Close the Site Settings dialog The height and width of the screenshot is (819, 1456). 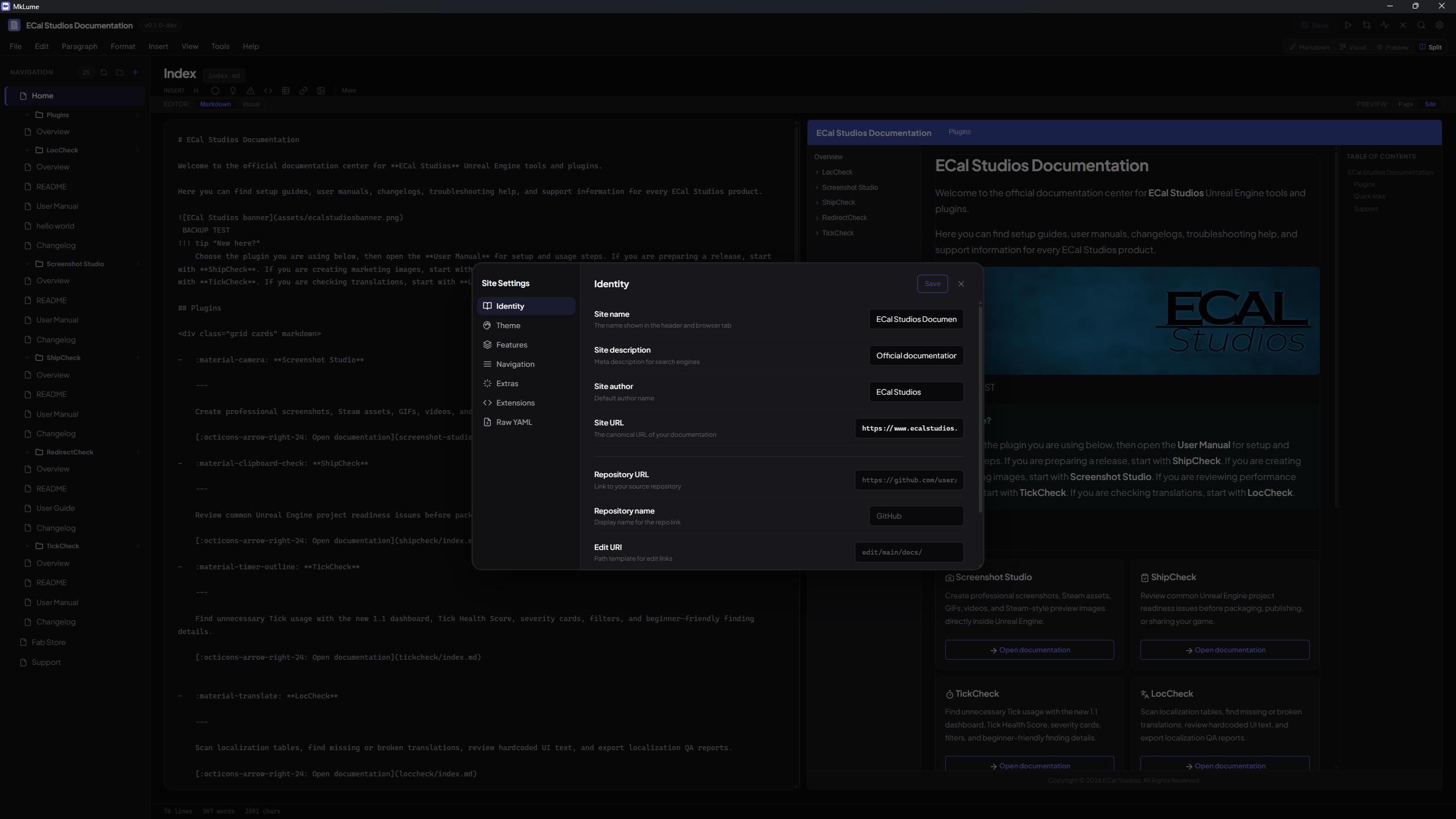961,284
